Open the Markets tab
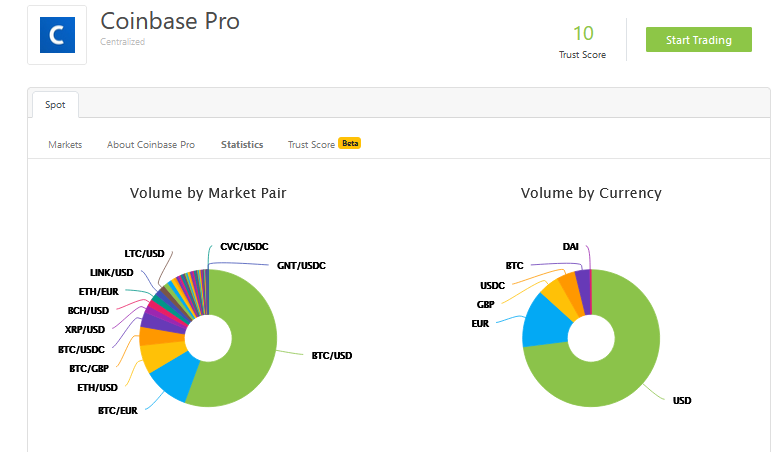777x452 pixels. pyautogui.click(x=65, y=145)
